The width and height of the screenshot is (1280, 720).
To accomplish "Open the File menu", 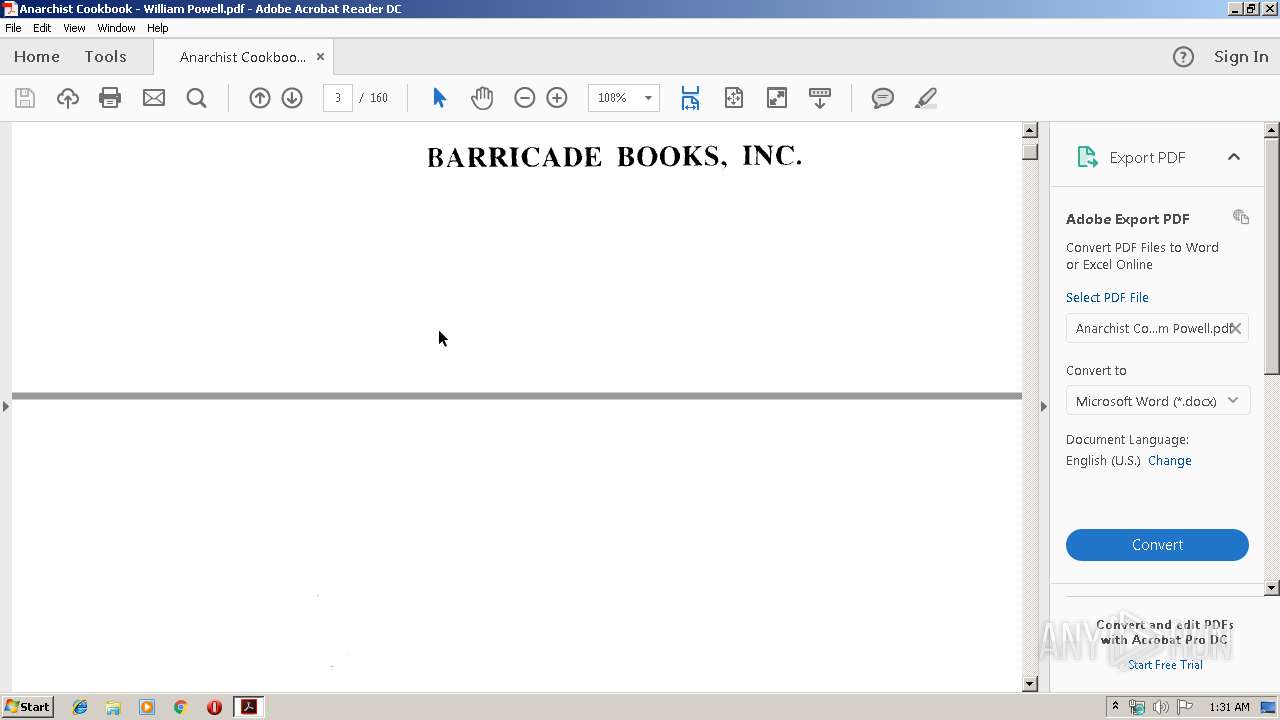I will 13,28.
